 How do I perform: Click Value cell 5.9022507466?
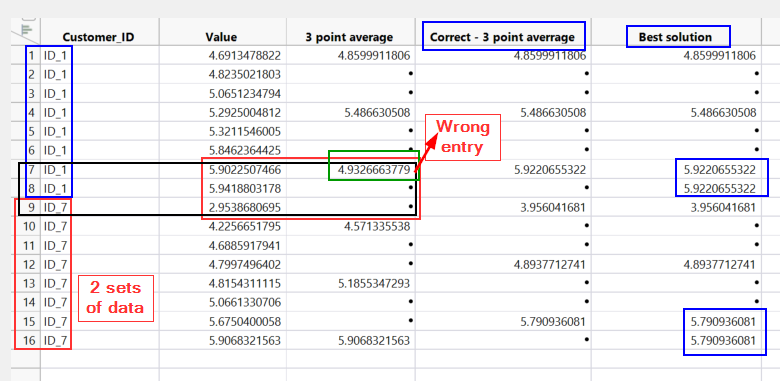[245, 170]
